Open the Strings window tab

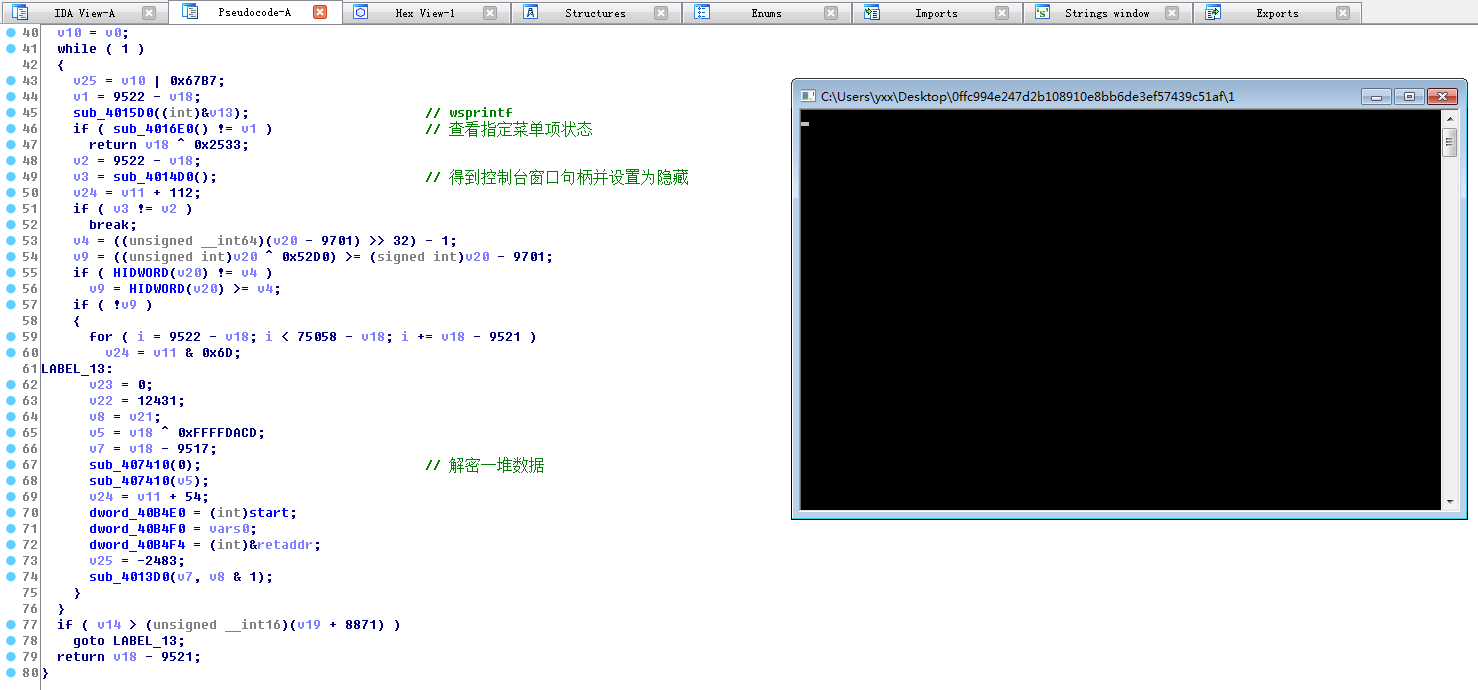coord(1107,13)
